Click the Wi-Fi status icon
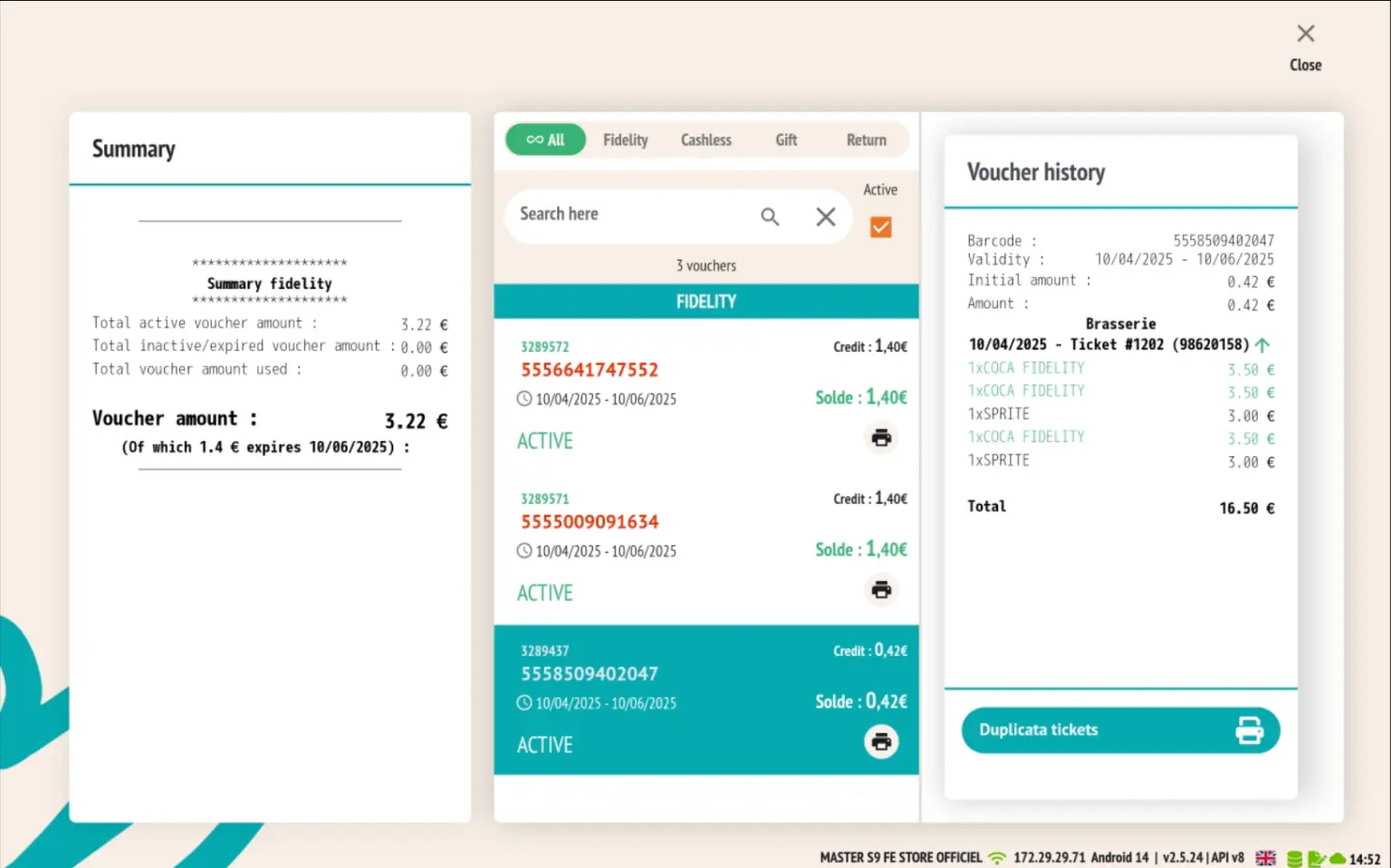The image size is (1391, 868). (997, 857)
